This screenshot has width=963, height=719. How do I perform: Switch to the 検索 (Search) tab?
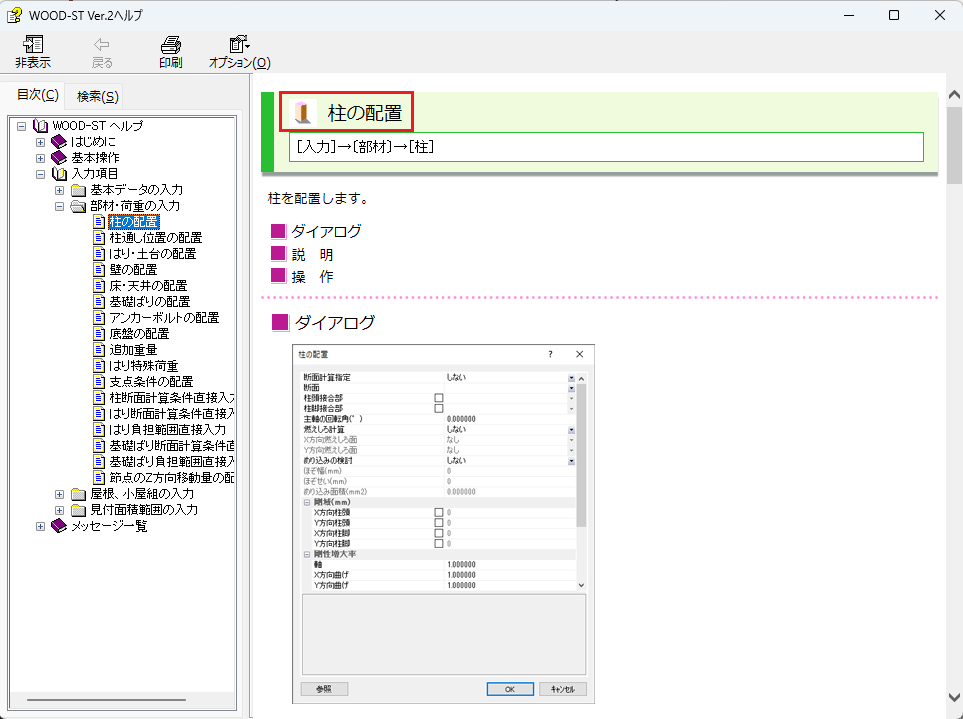(x=97, y=96)
